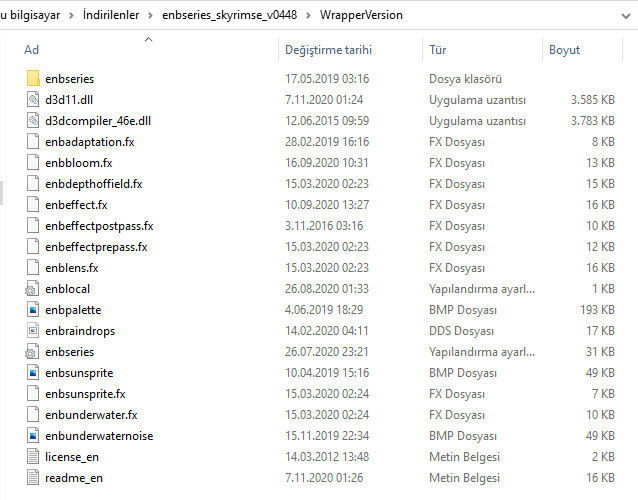Click the Dosya klasörü type cell
The image size is (638, 500).
pyautogui.click(x=465, y=79)
